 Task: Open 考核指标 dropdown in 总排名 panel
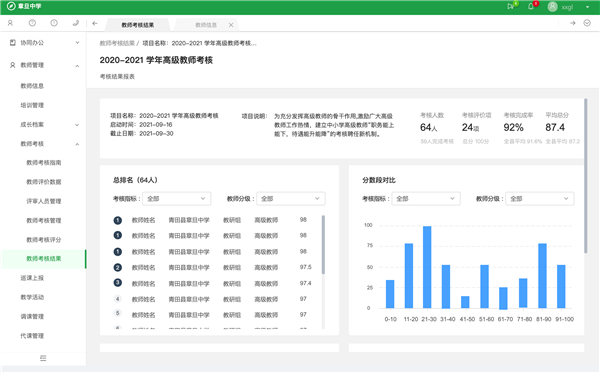[176, 199]
